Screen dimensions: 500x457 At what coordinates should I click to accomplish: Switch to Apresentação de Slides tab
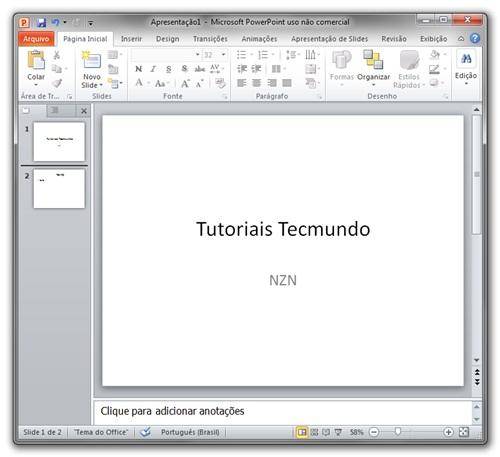[329, 39]
